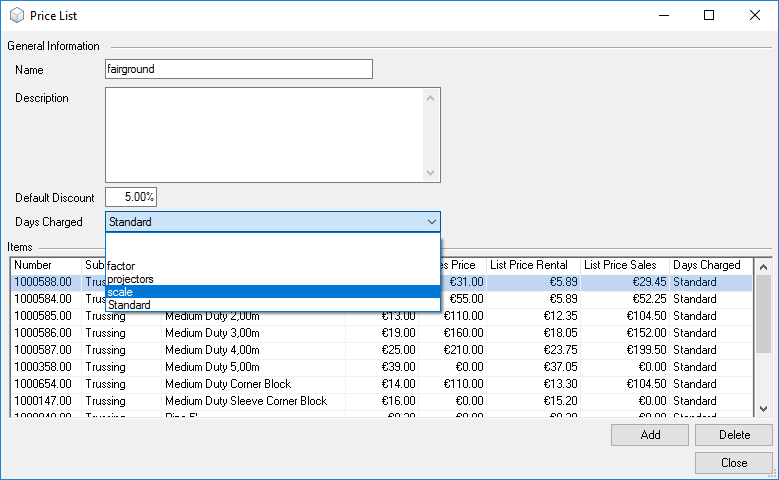Click the Close button
The width and height of the screenshot is (779, 480).
tap(733, 463)
